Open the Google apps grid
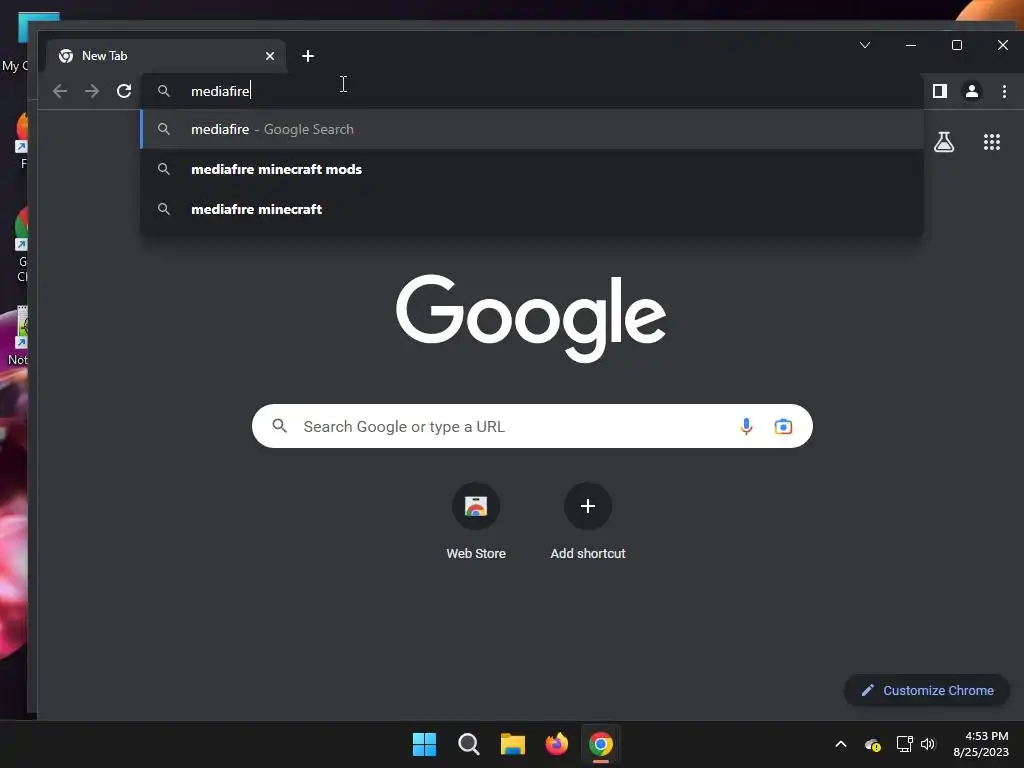The height and width of the screenshot is (768, 1024). 992,142
